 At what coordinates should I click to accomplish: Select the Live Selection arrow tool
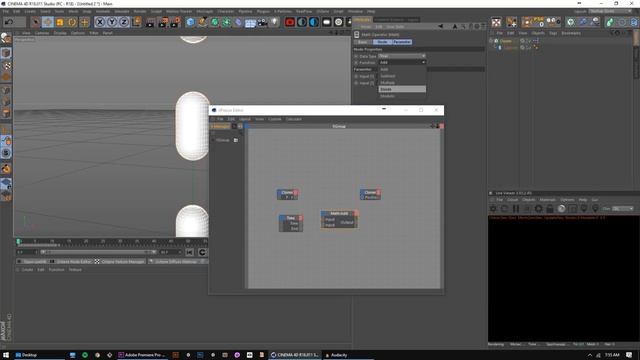coord(36,22)
